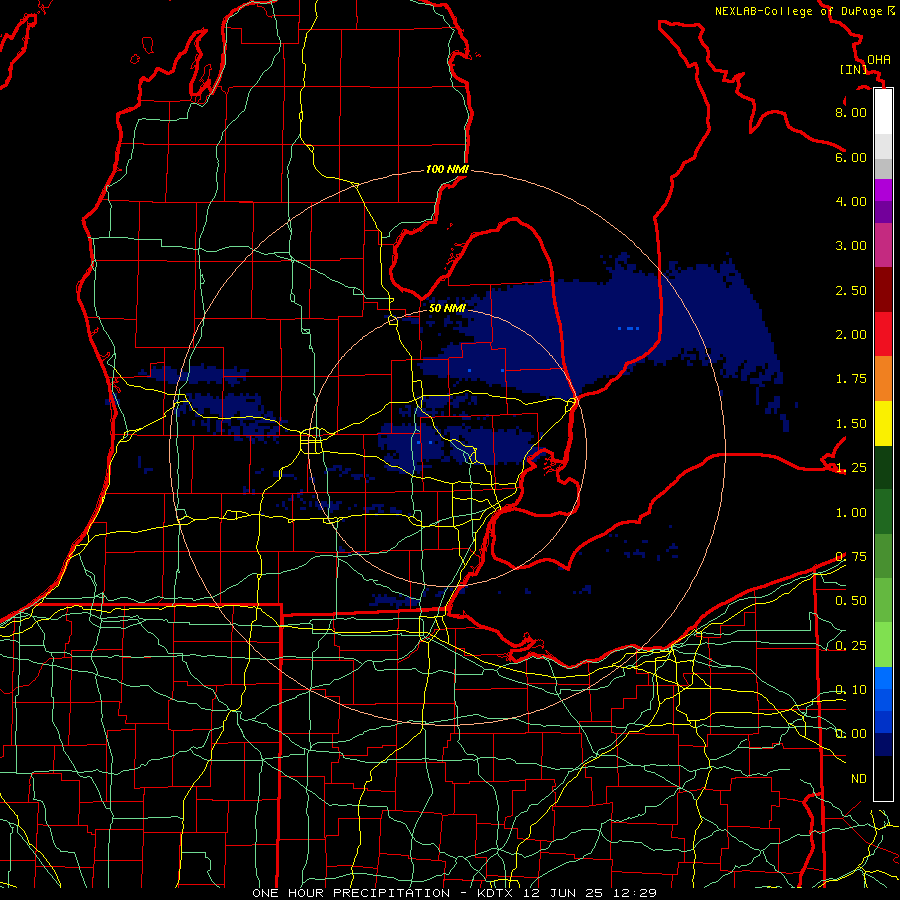Click the 1.50 legend value

[851, 424]
